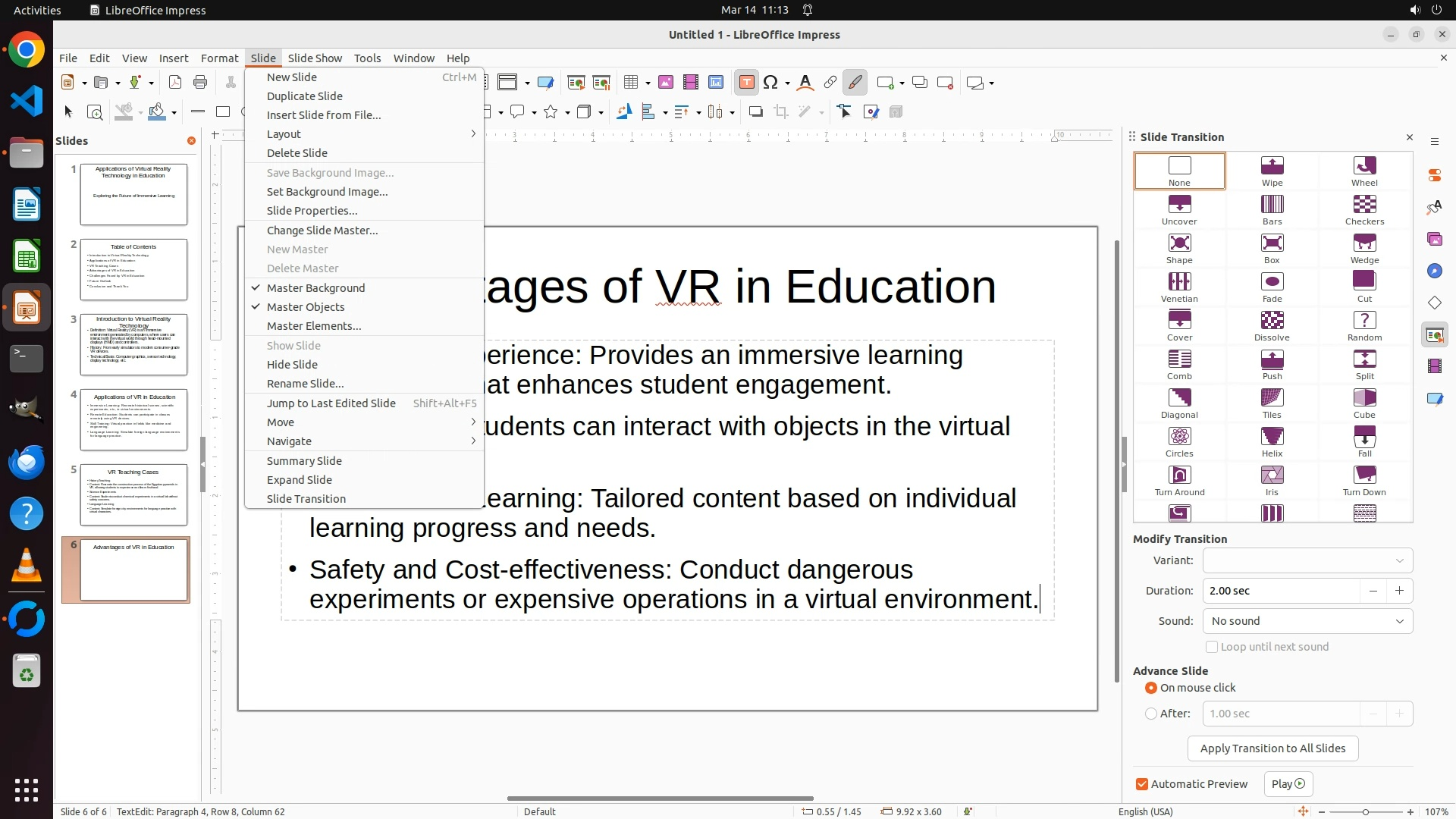
Task: Select slide 3 thumbnail in panel
Action: click(x=133, y=345)
